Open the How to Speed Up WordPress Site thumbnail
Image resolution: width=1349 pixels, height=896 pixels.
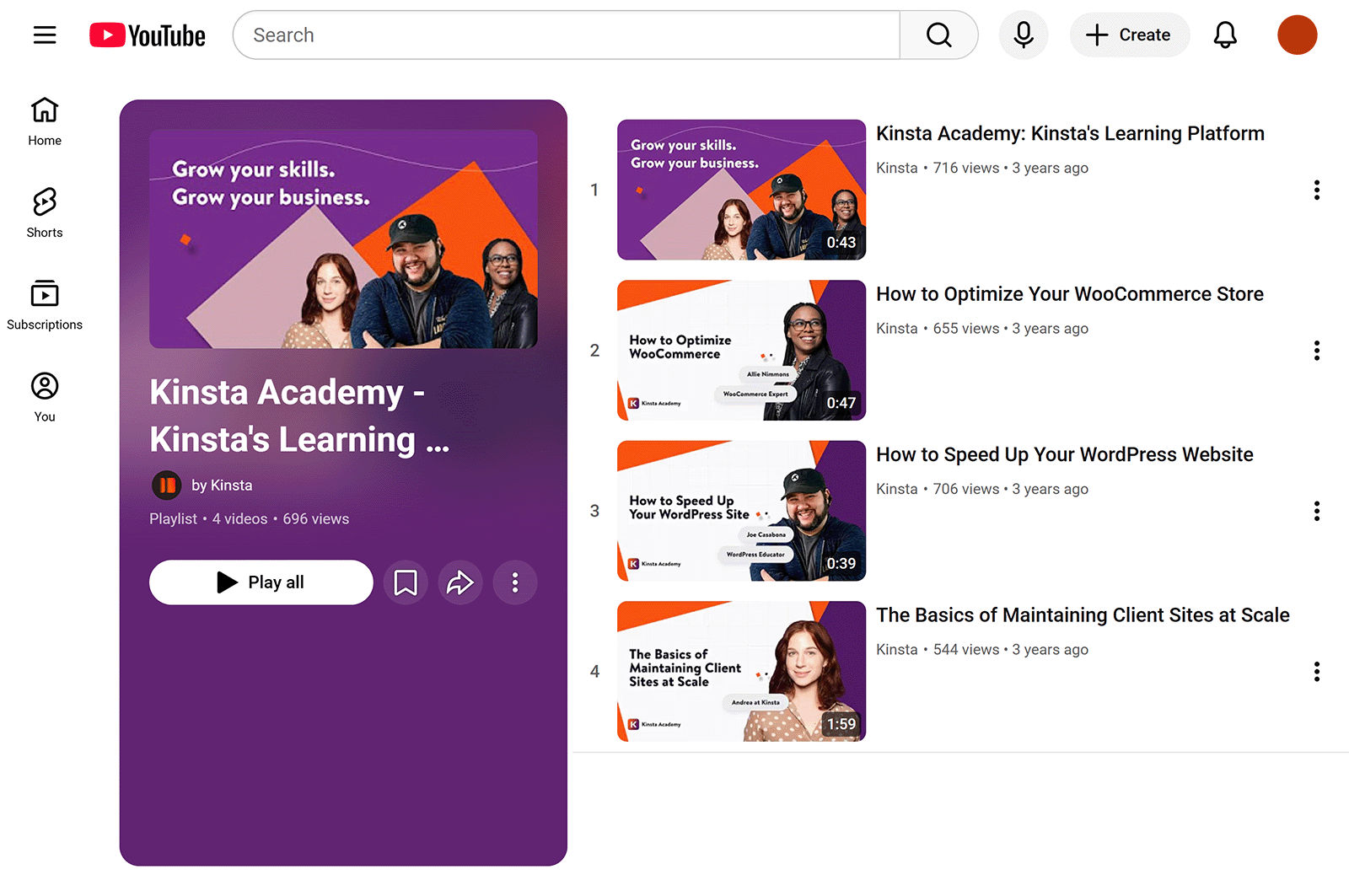[x=742, y=511]
